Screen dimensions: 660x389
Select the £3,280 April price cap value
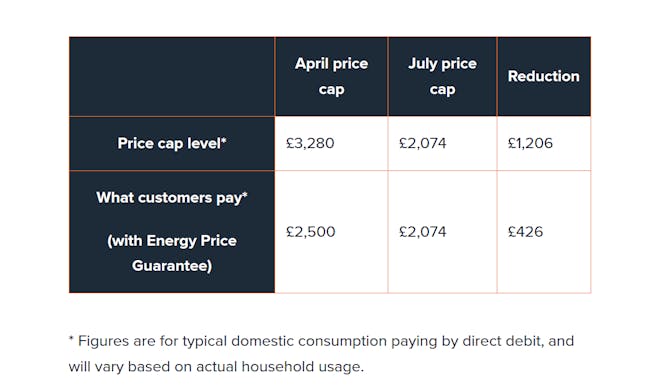tap(310, 143)
